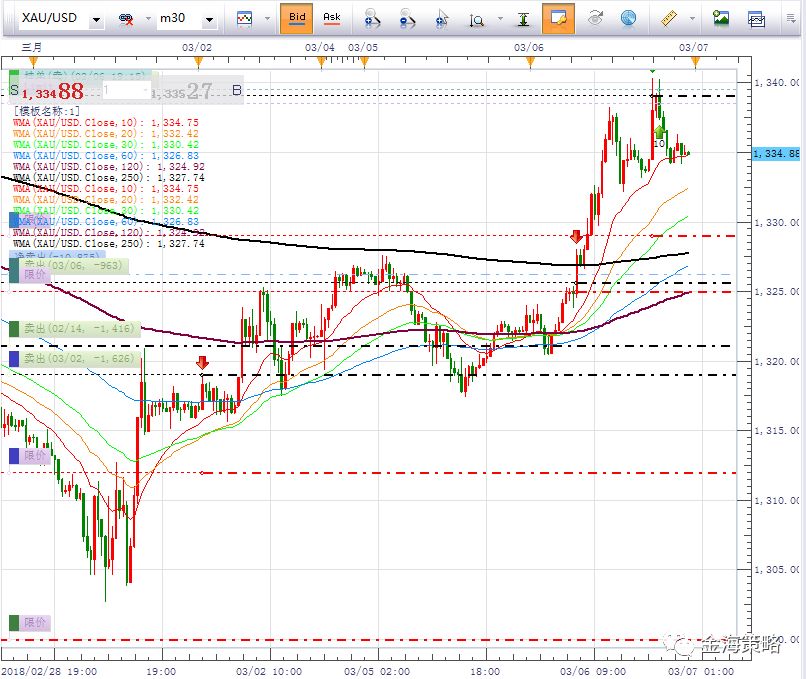
Task: Select the yellow ruler measurement tool
Action: click(670, 18)
